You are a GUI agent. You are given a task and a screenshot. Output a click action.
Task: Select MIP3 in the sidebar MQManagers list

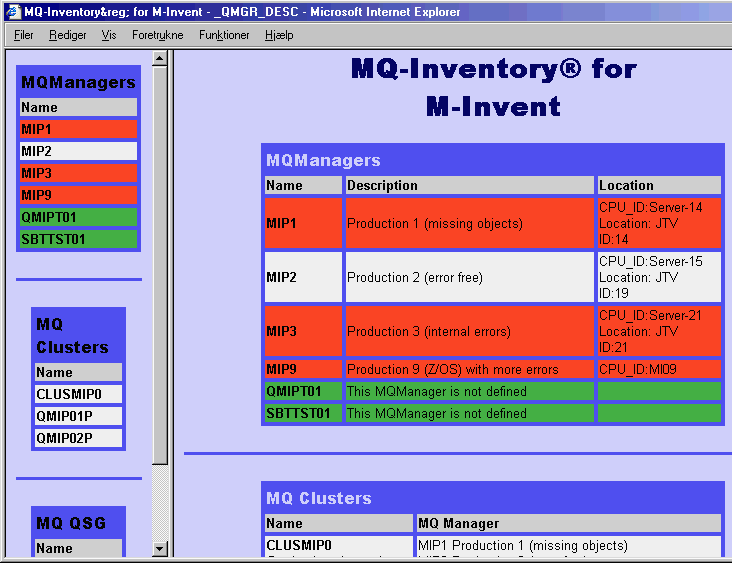click(x=78, y=173)
